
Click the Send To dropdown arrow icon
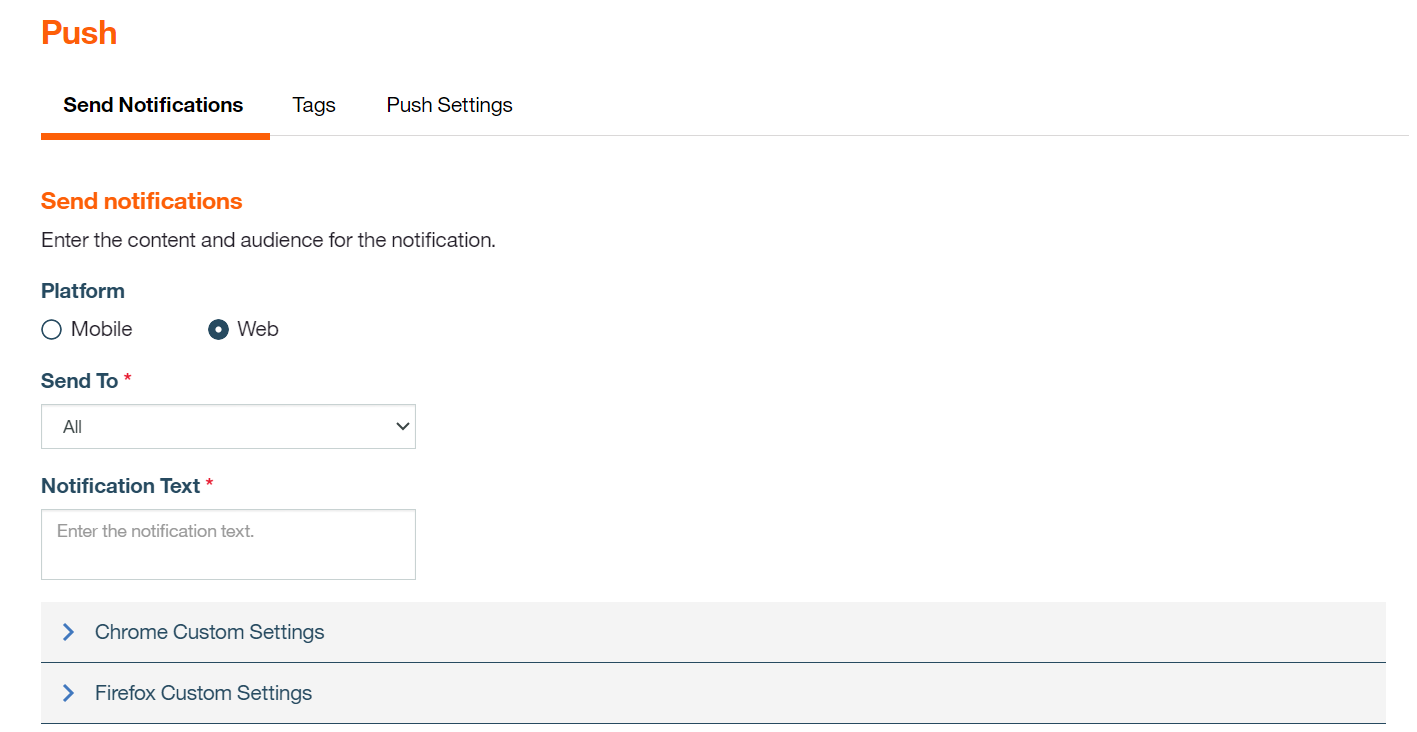click(402, 427)
